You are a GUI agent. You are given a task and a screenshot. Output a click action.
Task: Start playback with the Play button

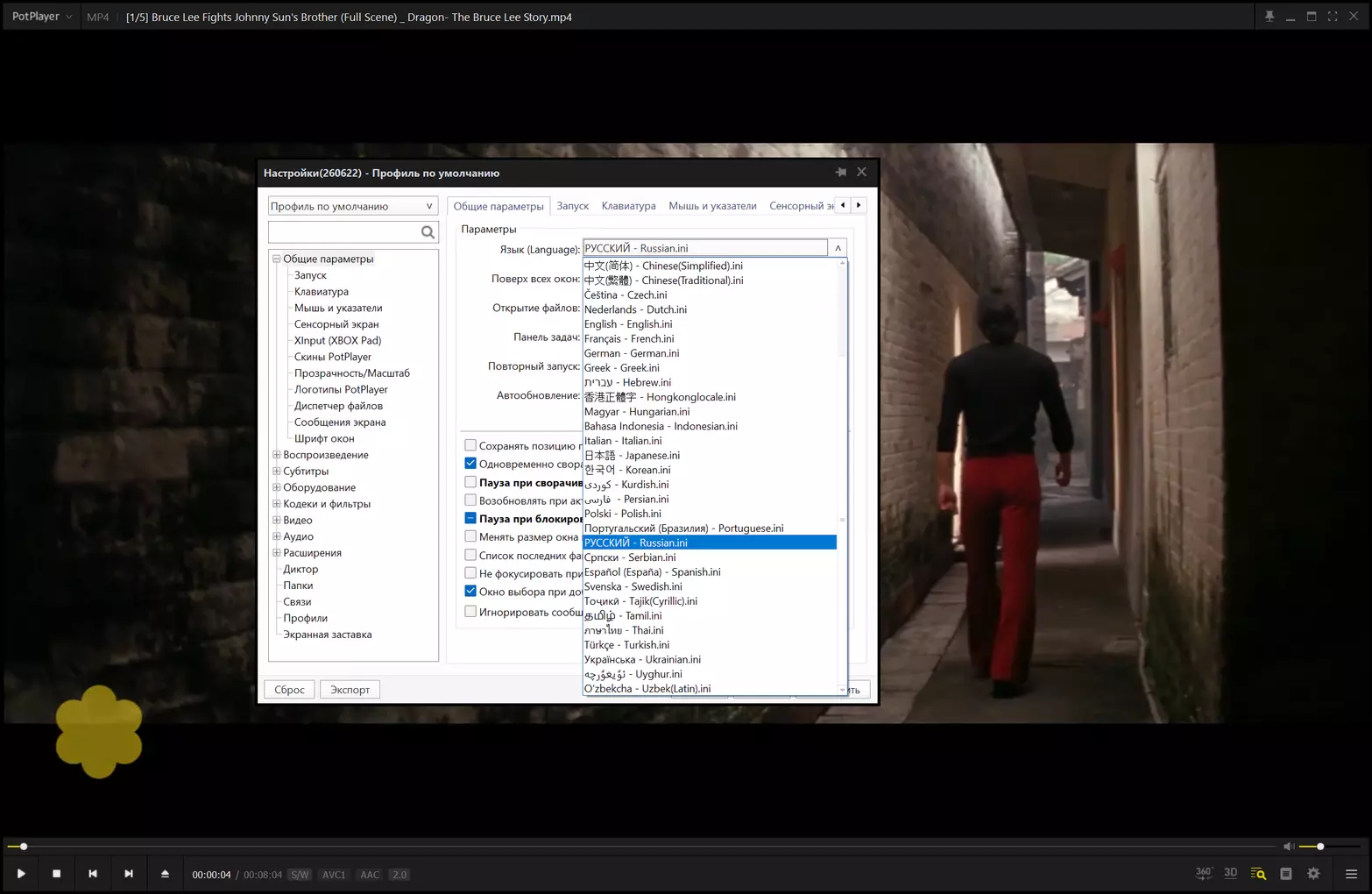pyautogui.click(x=21, y=874)
